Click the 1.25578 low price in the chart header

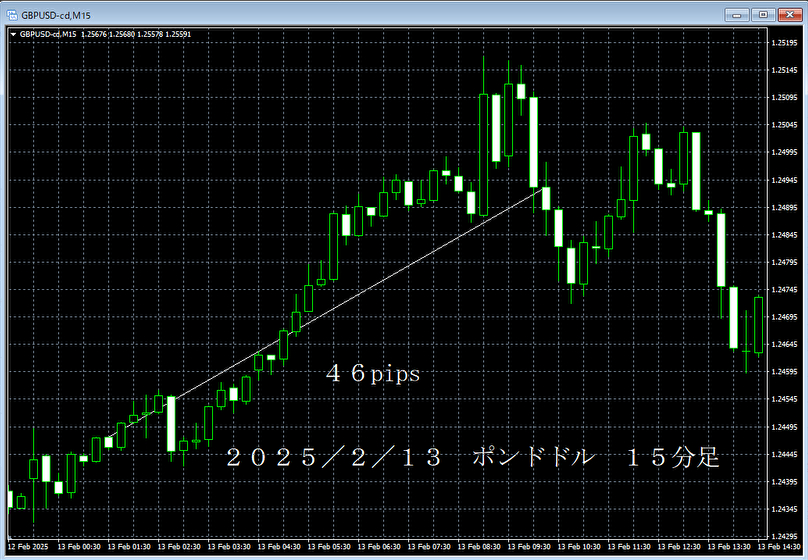[x=150, y=35]
